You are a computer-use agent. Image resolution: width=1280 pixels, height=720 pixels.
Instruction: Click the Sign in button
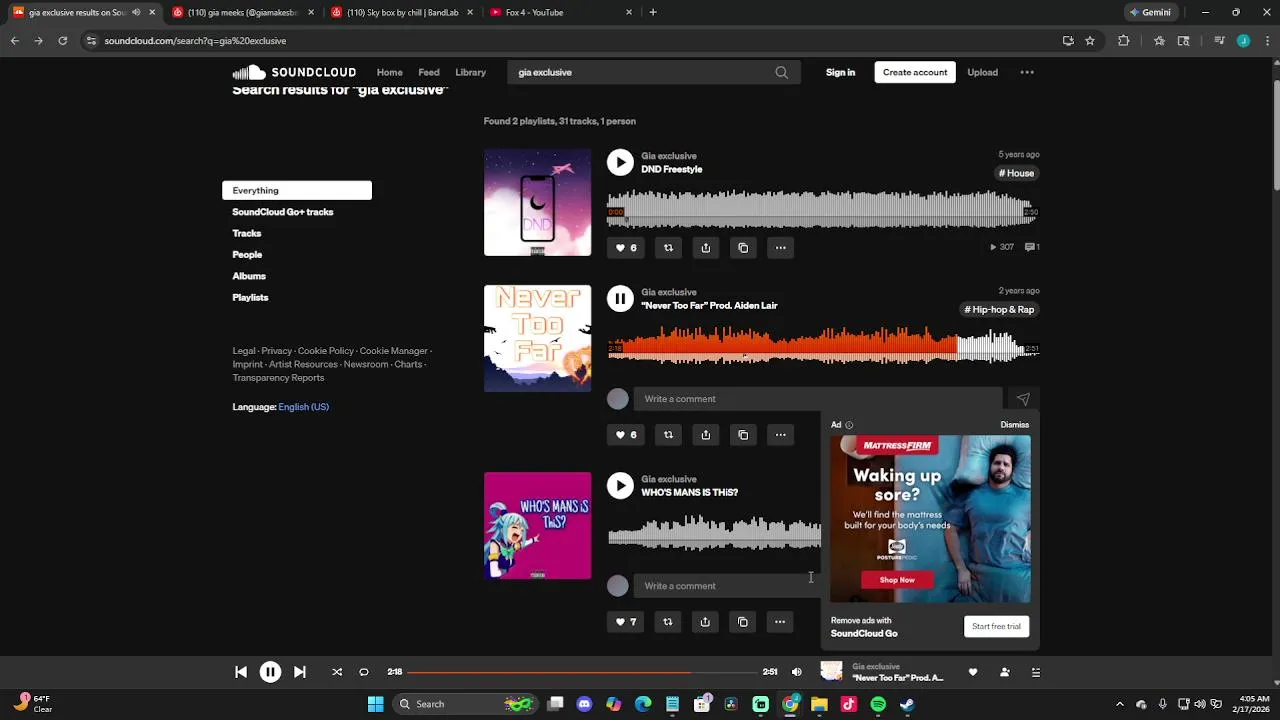click(841, 72)
